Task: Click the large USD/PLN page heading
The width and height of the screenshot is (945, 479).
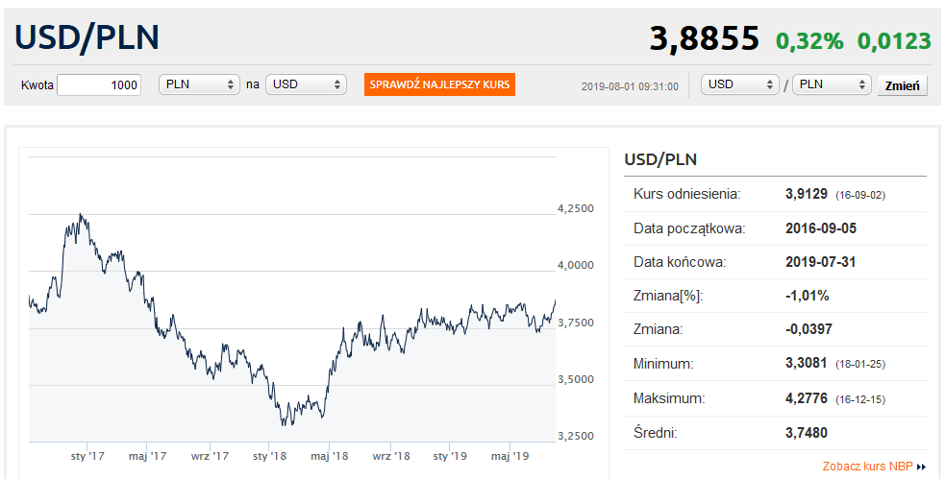Action: tap(87, 37)
